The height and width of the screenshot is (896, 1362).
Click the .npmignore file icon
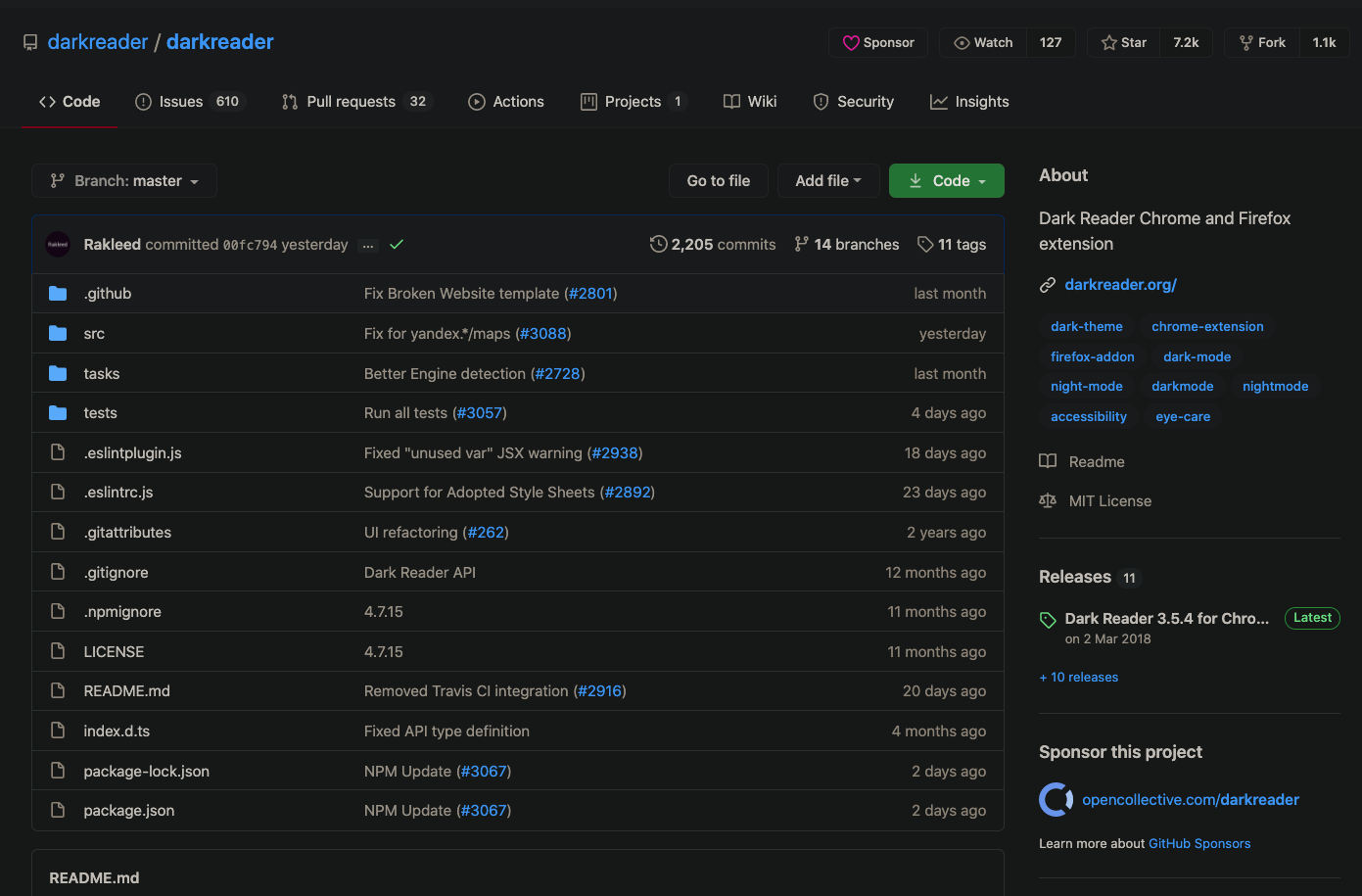(58, 612)
